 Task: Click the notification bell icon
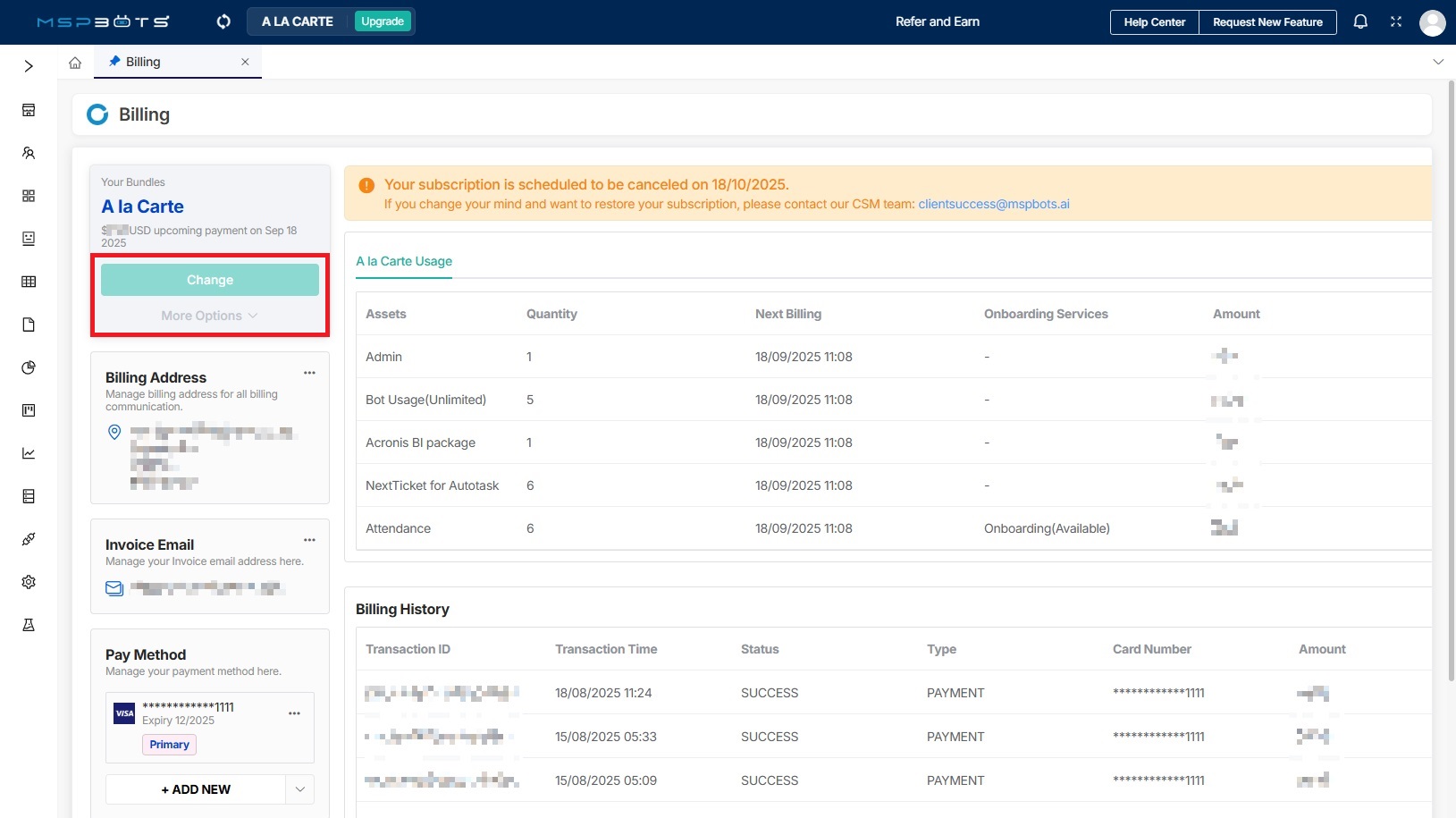1360,21
